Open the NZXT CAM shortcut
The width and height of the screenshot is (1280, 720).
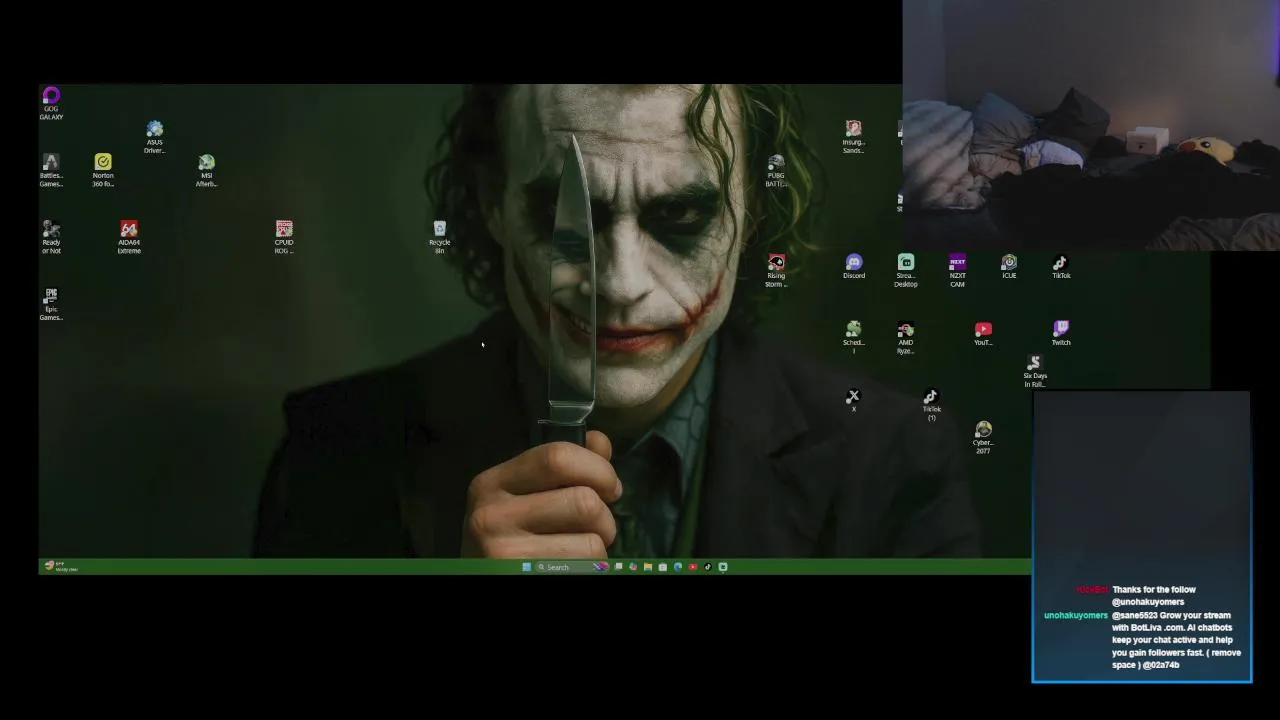[x=957, y=271]
